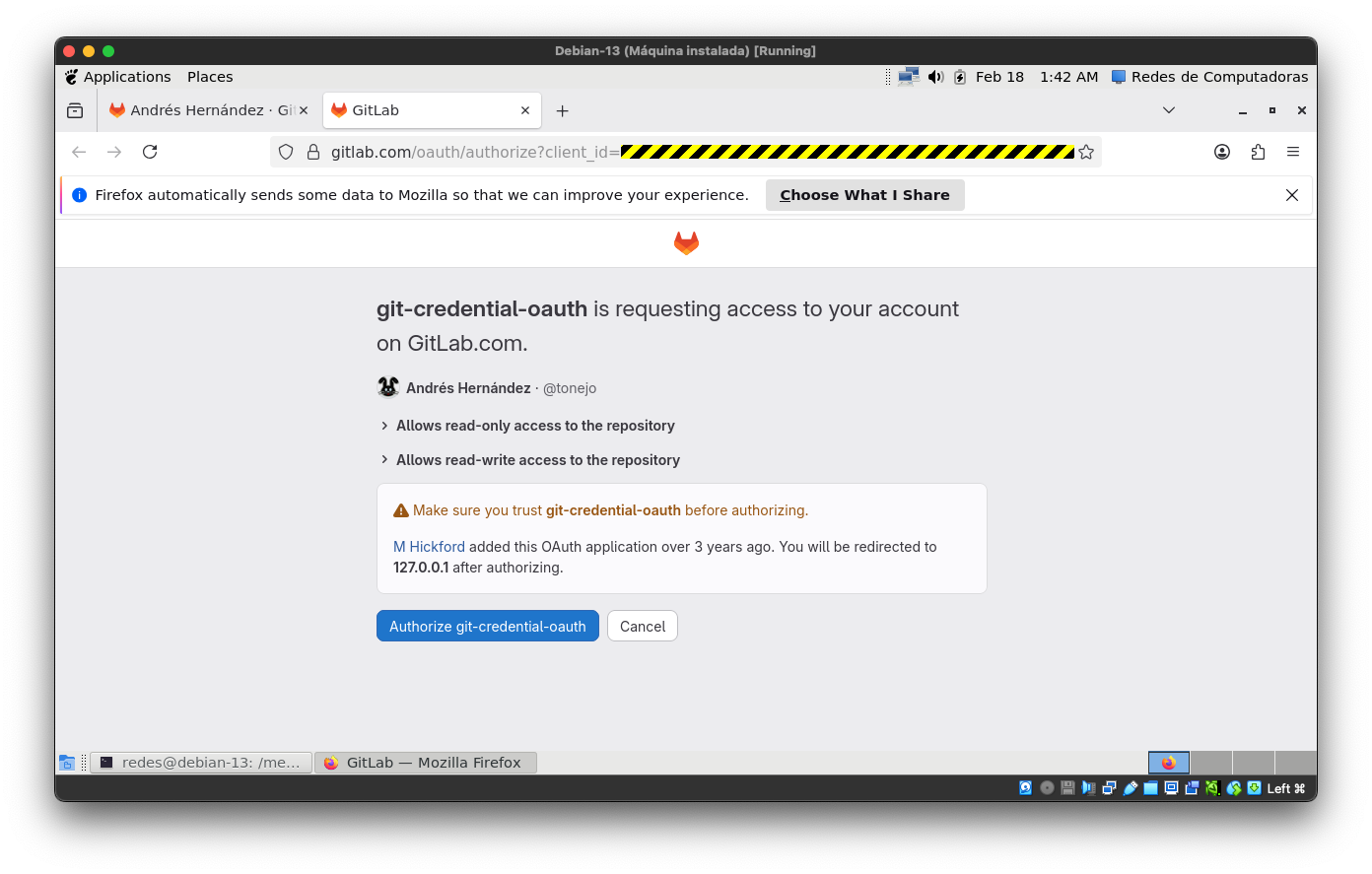
Task: Click the address bar URL field
Action: 686,152
